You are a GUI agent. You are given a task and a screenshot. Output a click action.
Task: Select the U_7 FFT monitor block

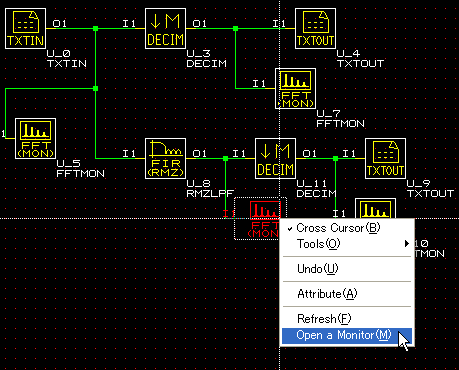pyautogui.click(x=296, y=88)
